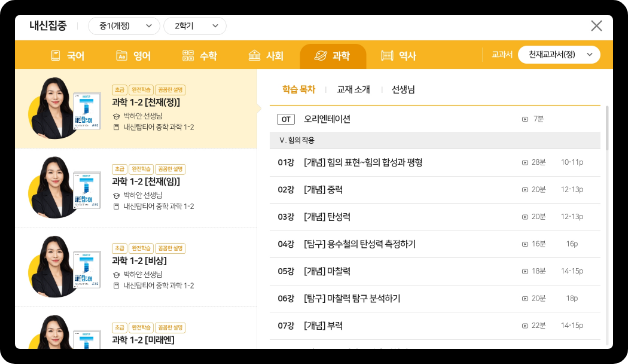Click the 역사 scroll icon
628x364 pixels.
click(387, 56)
